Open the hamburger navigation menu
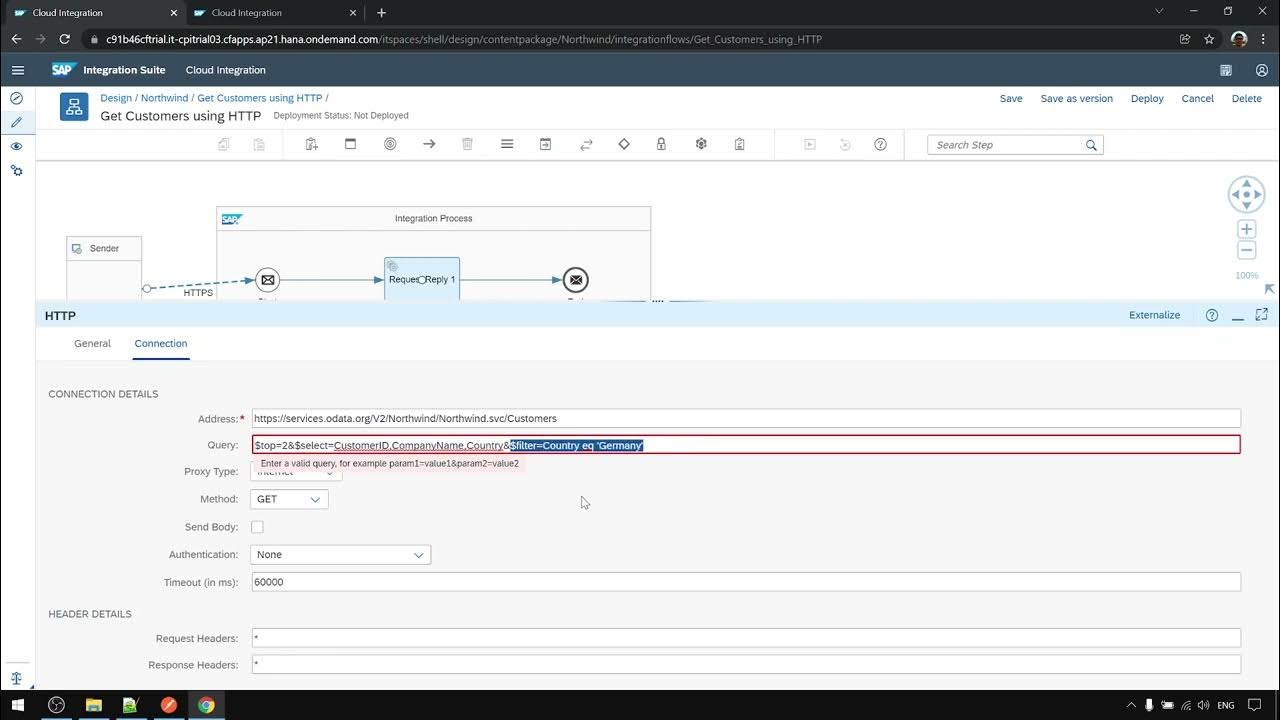 click(x=17, y=70)
